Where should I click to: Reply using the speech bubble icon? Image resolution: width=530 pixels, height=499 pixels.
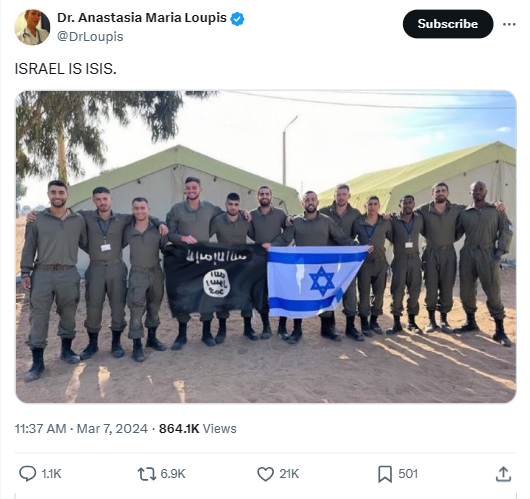click(x=27, y=474)
